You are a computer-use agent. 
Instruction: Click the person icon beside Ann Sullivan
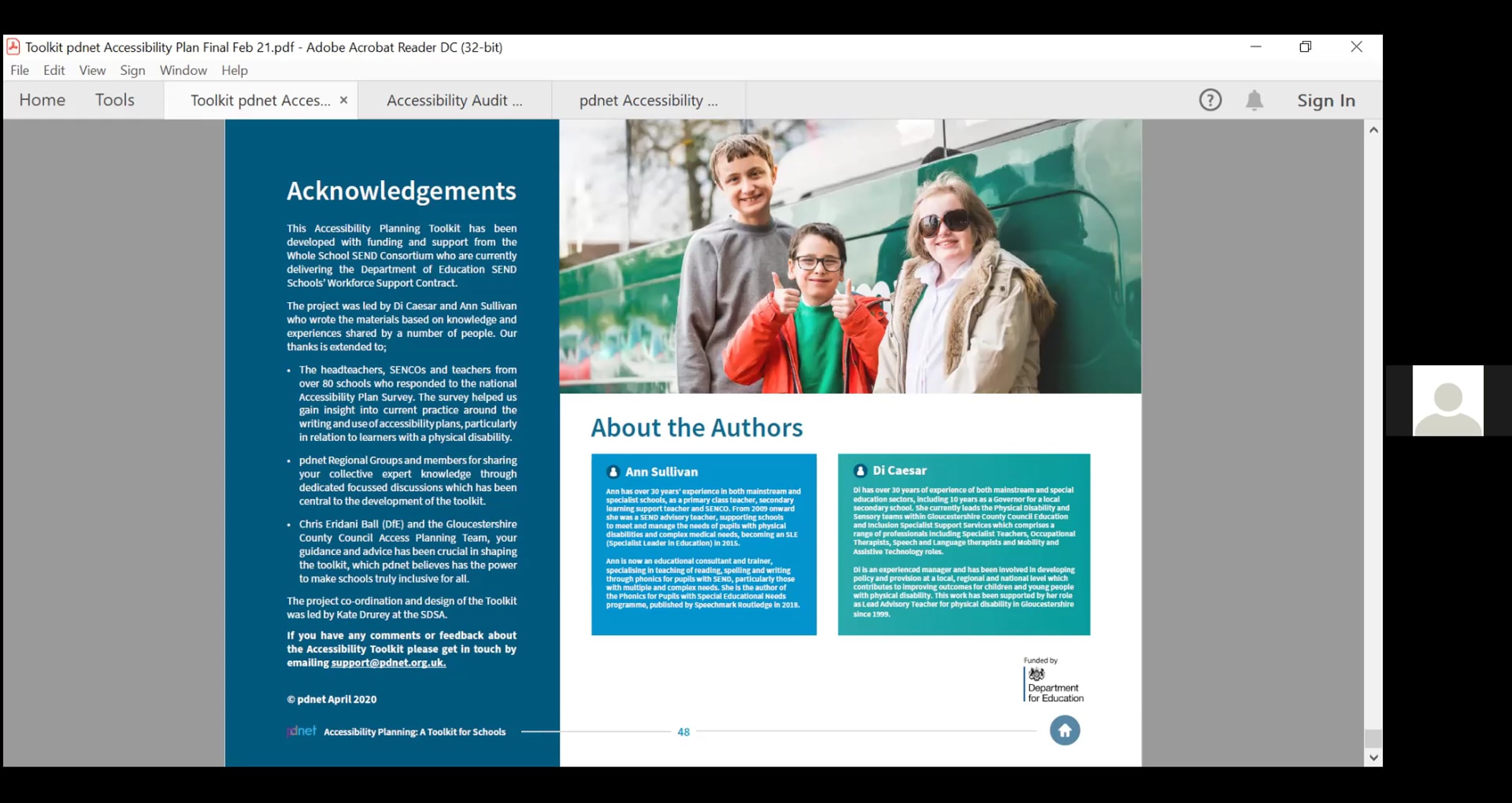[613, 472]
